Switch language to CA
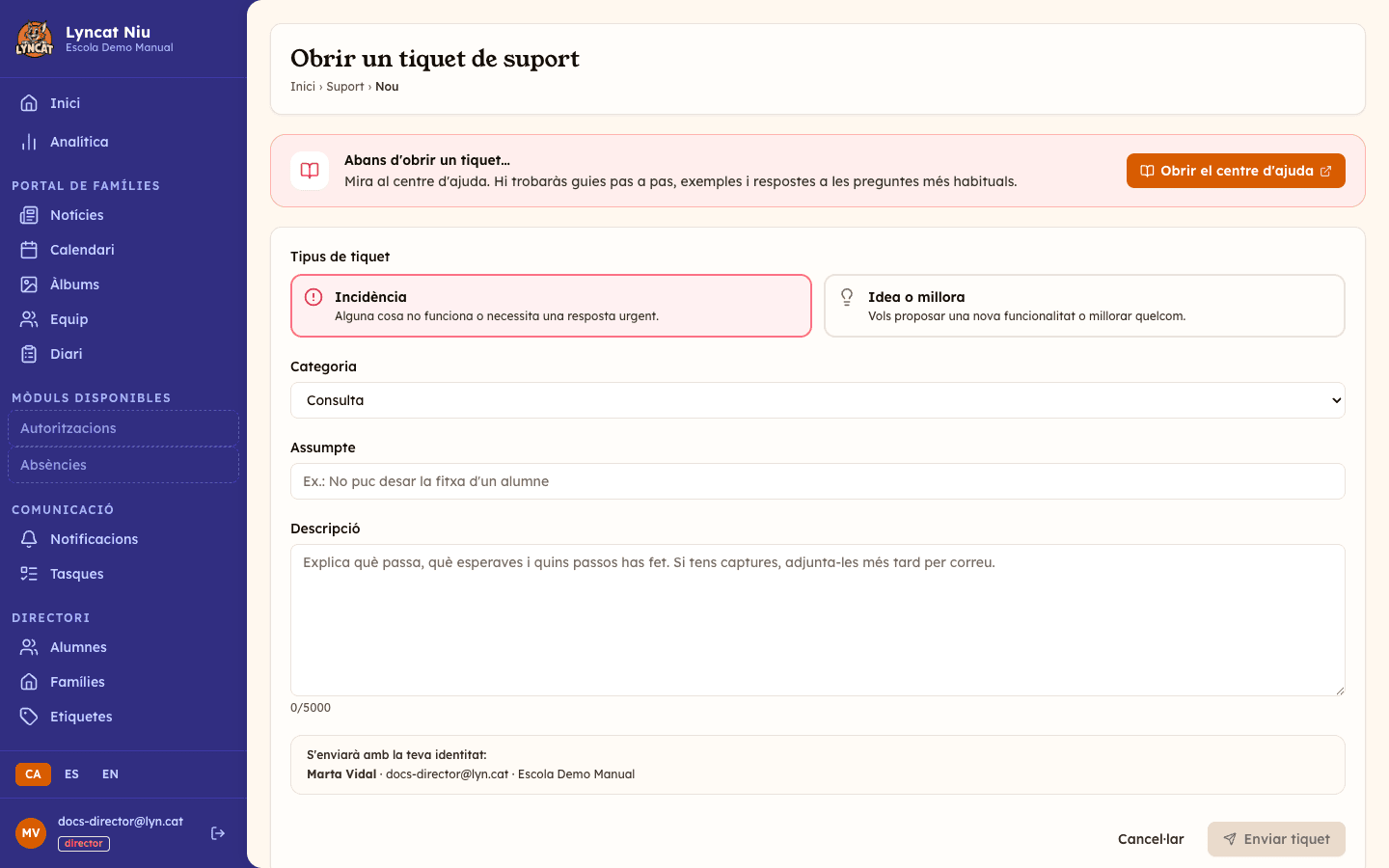 (33, 774)
